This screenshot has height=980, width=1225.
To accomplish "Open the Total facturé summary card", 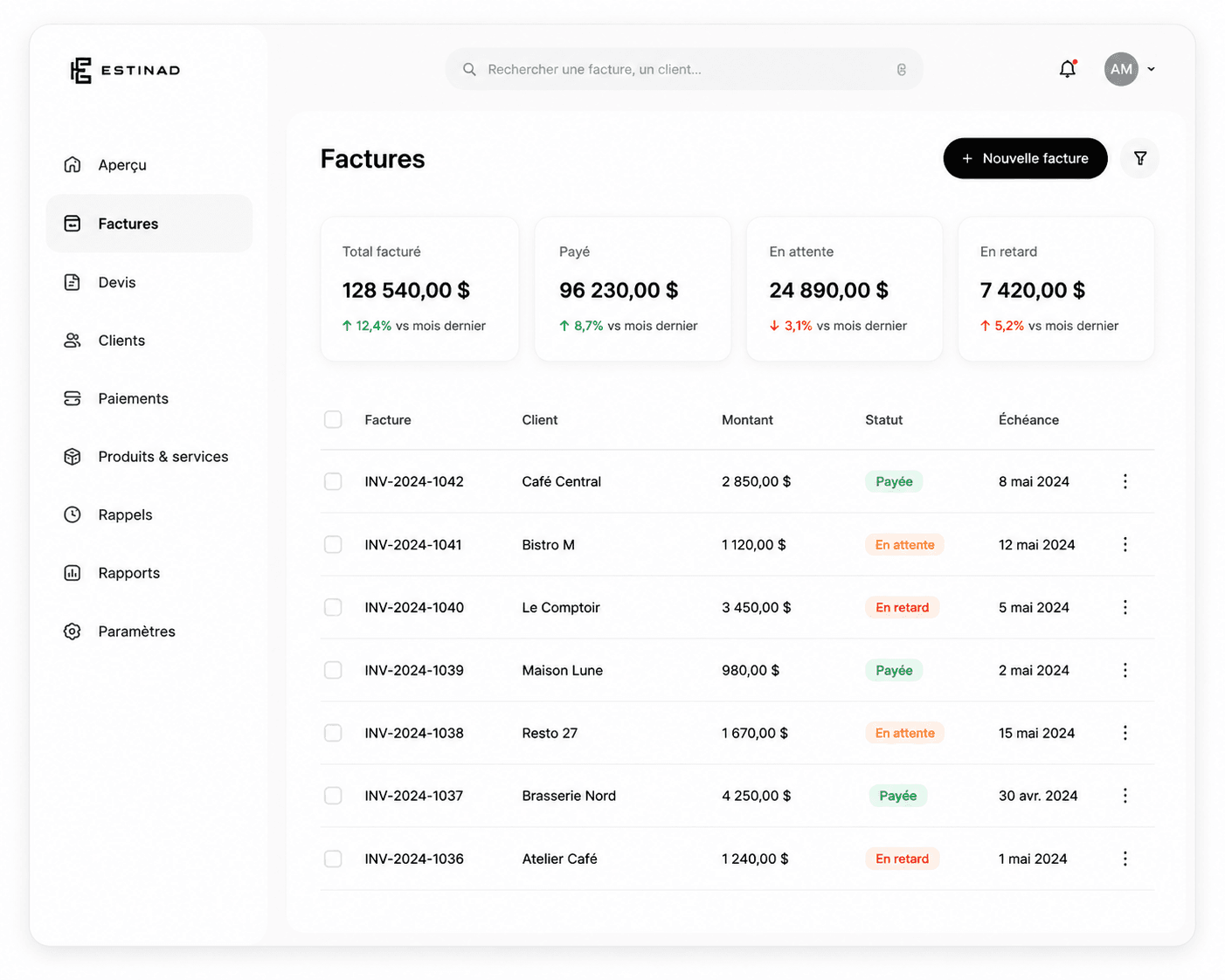I will pos(419,289).
